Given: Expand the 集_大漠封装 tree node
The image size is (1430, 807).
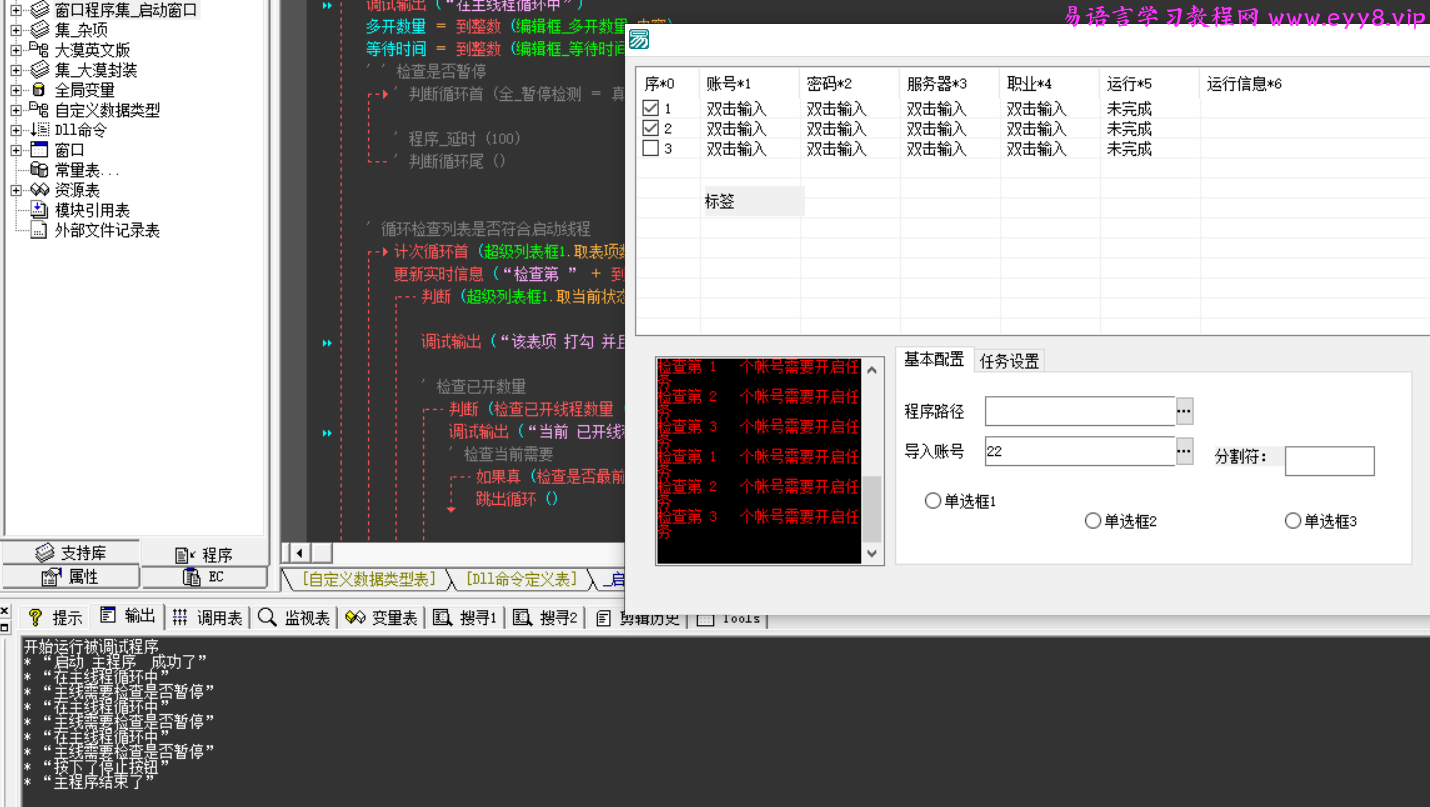Looking at the screenshot, I should click(16, 70).
